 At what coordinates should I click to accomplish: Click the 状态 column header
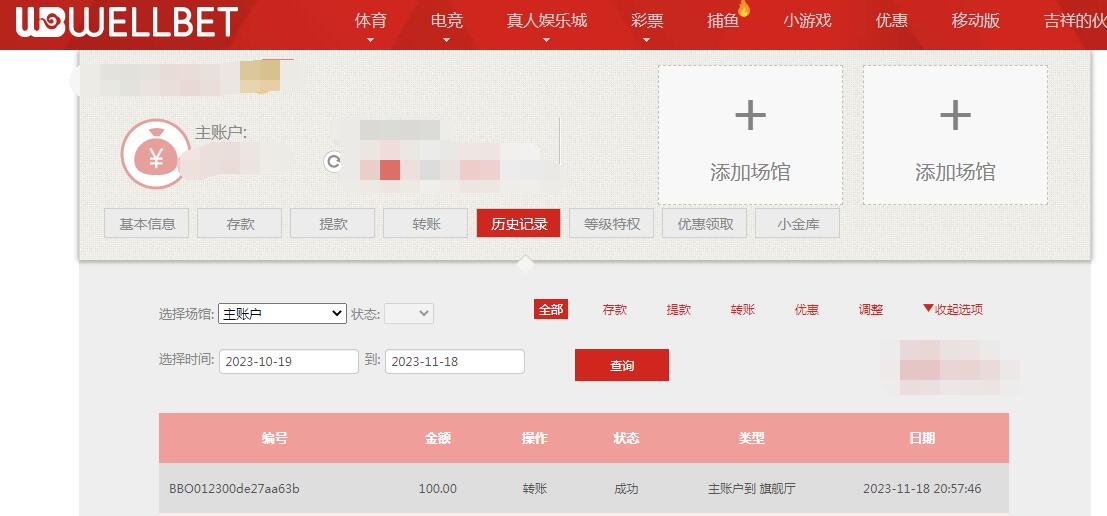click(626, 438)
